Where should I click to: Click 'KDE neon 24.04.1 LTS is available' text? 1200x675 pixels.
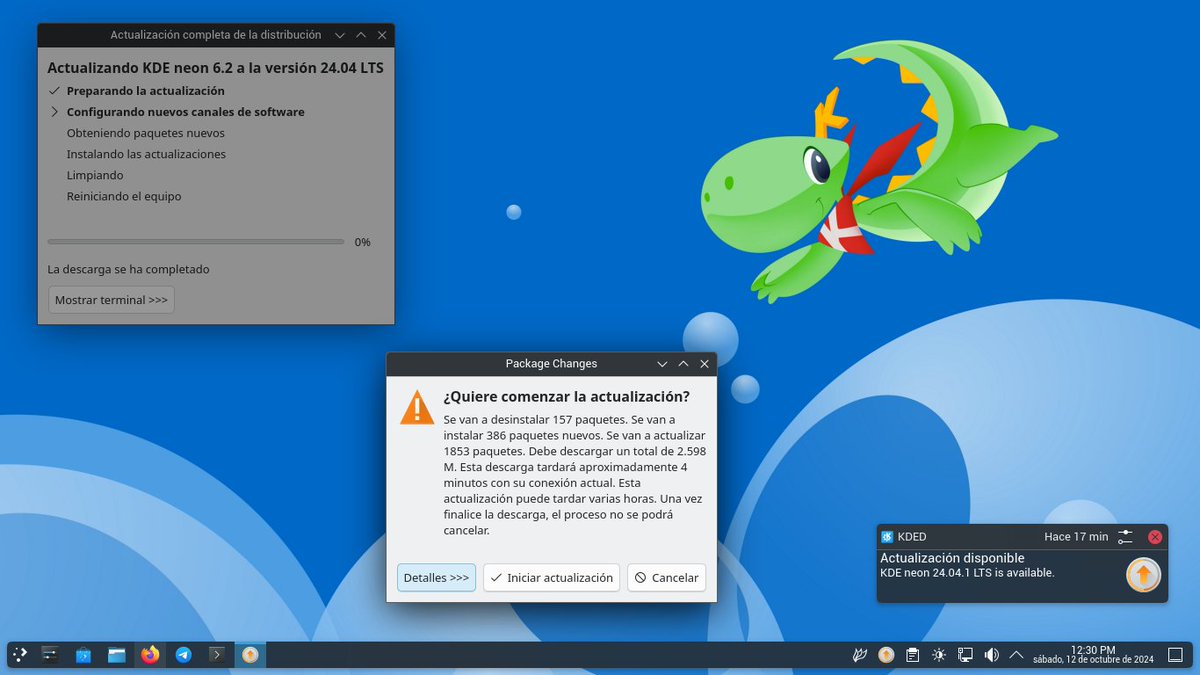967,573
